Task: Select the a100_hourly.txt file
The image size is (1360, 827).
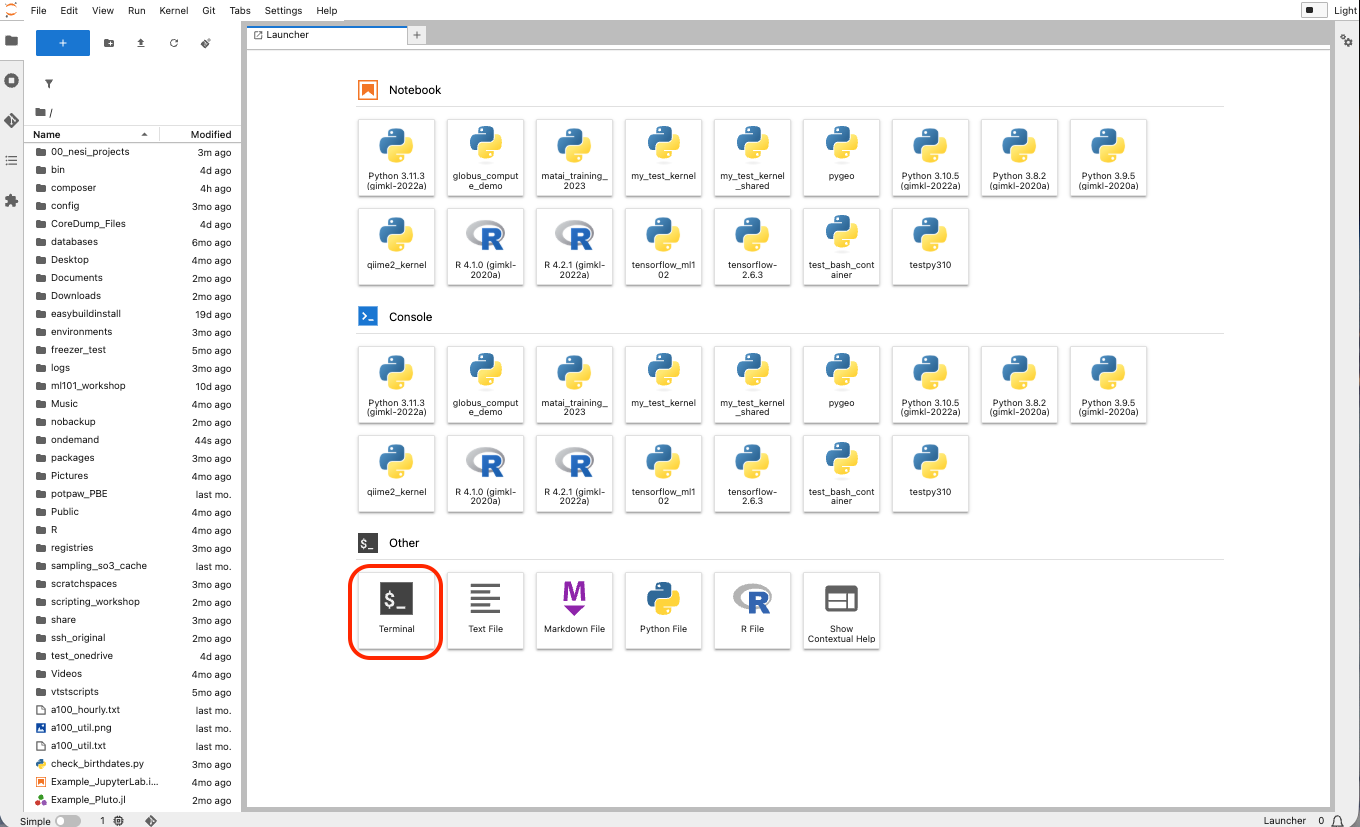Action: (x=132, y=710)
